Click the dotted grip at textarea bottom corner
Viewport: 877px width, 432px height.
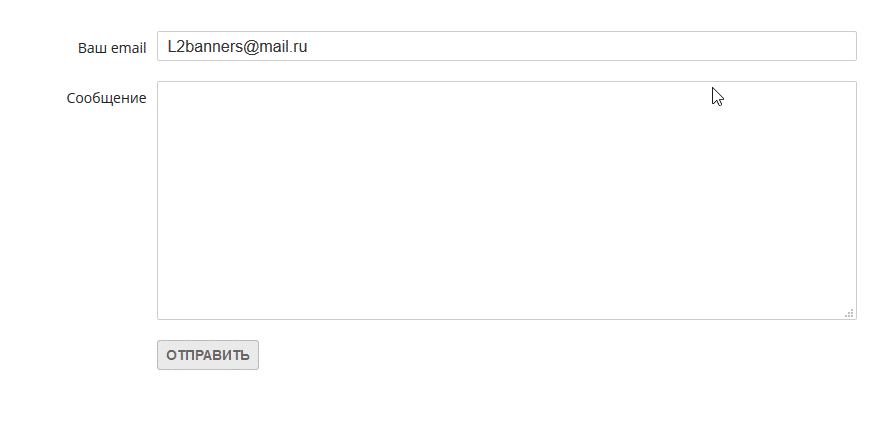point(849,313)
